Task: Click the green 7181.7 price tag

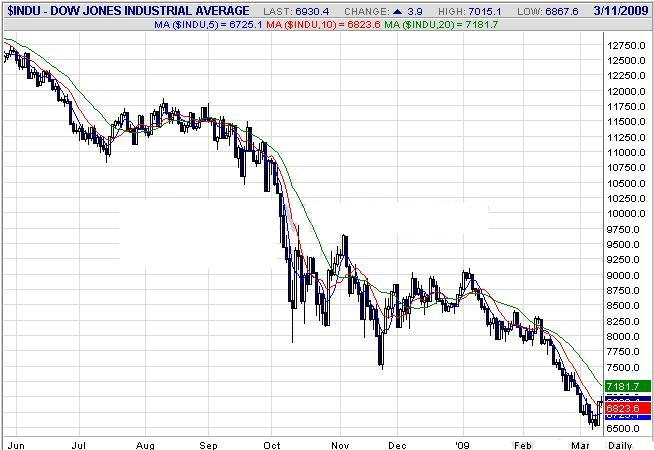Action: (x=627, y=386)
